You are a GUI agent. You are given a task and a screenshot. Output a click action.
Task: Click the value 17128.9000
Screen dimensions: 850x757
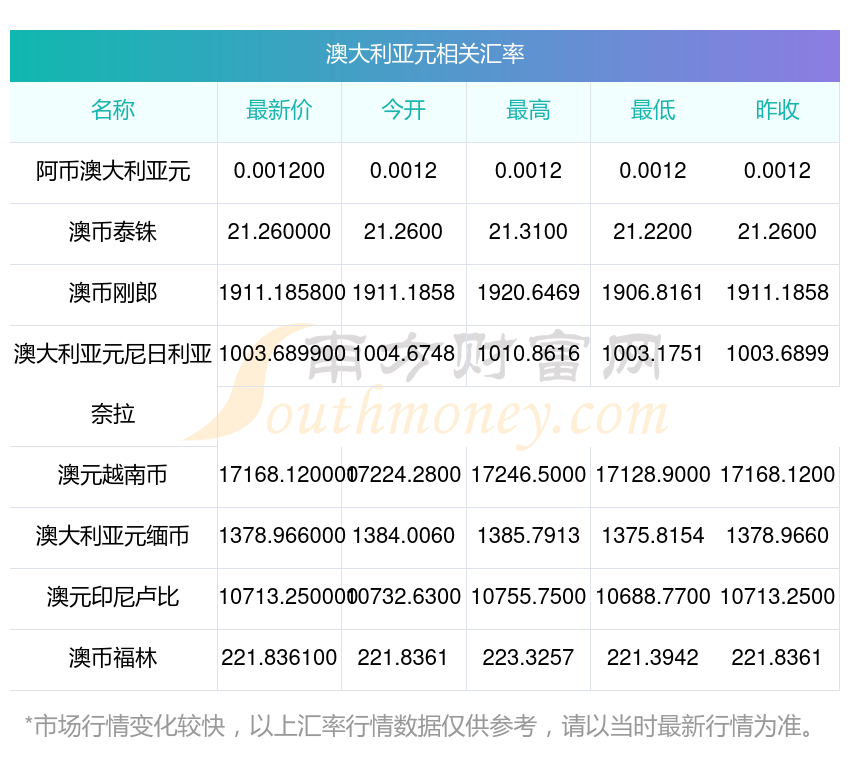[653, 474]
